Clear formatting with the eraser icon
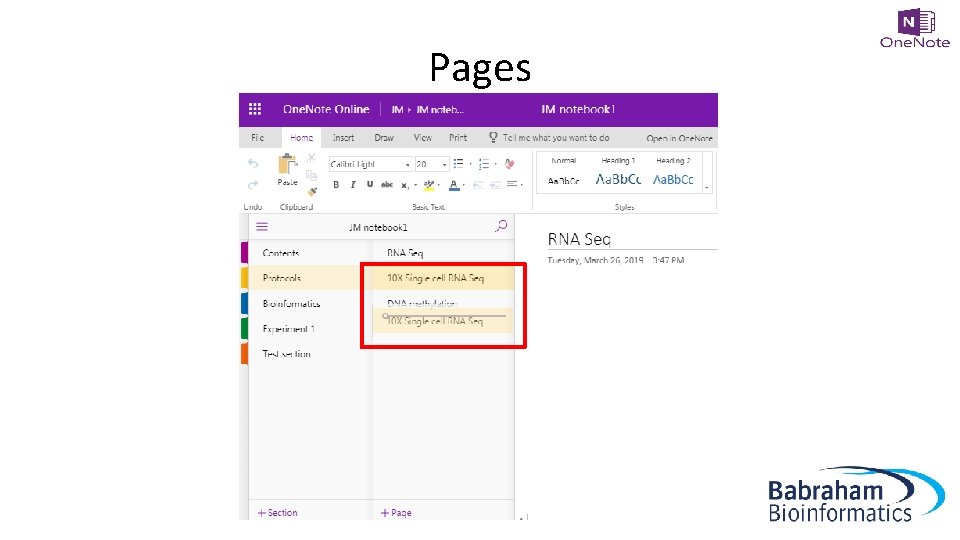 pyautogui.click(x=509, y=163)
